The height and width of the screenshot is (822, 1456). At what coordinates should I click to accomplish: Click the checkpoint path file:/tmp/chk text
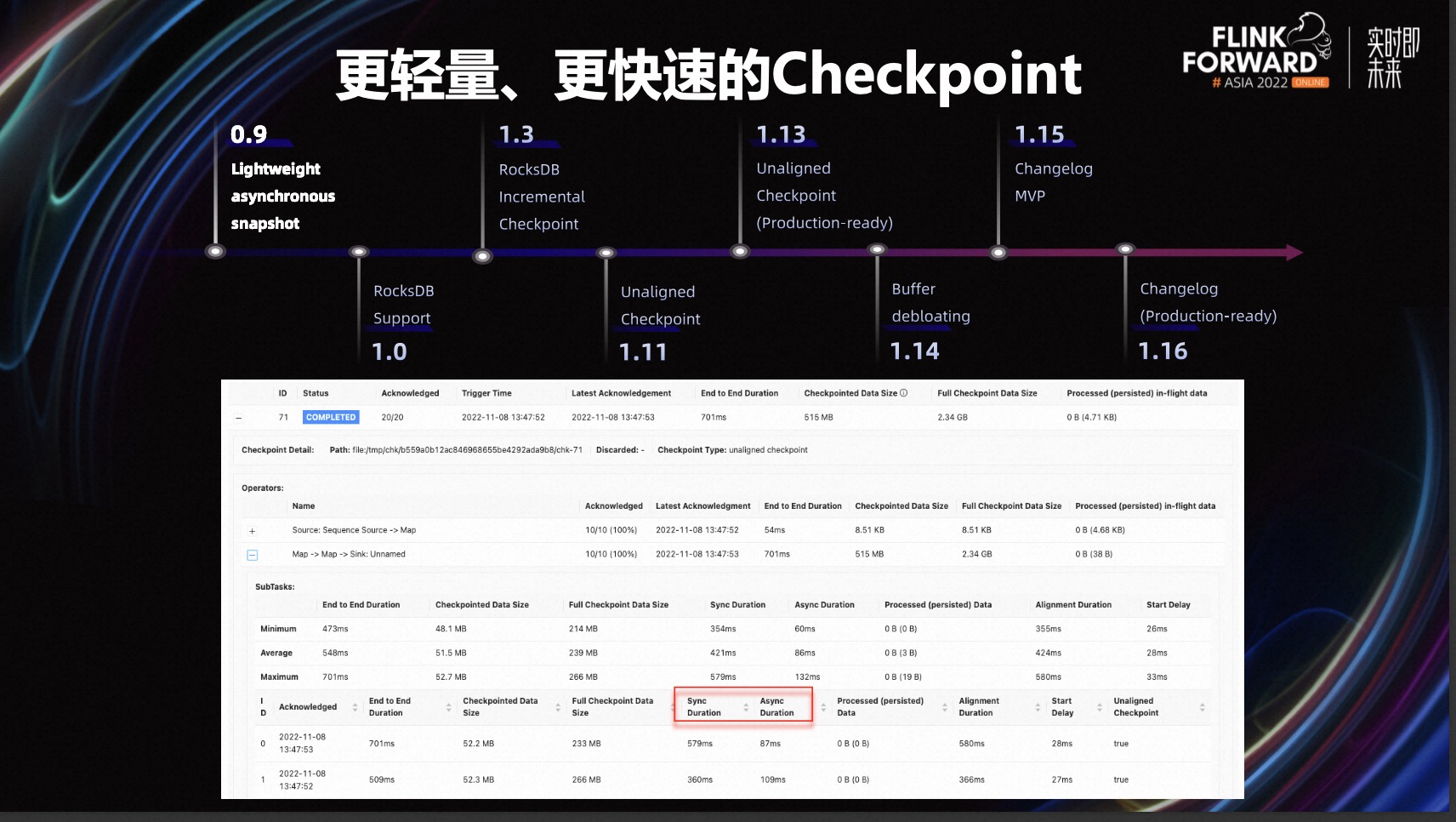(x=467, y=450)
